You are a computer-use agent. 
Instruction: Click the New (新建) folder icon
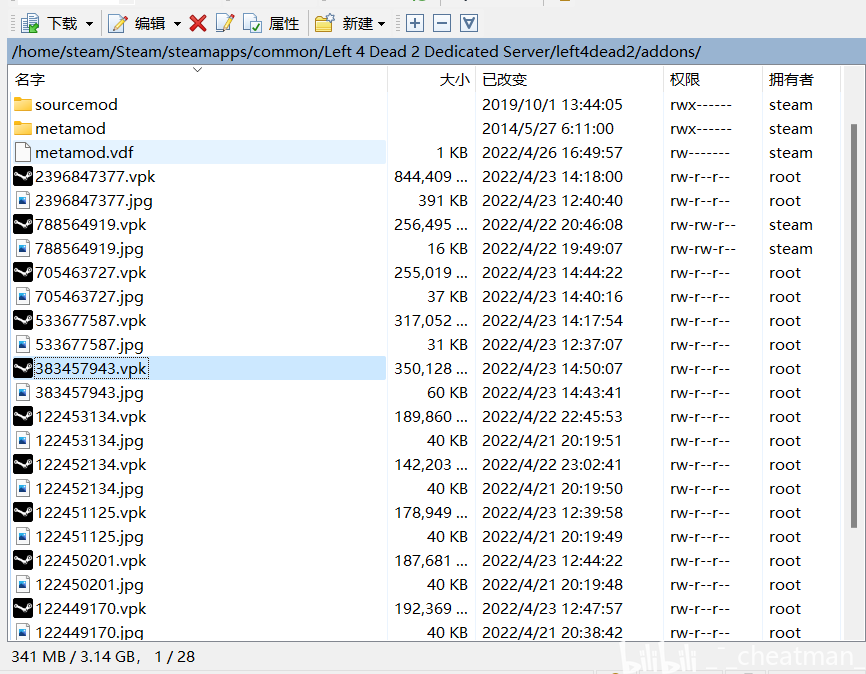(x=325, y=23)
